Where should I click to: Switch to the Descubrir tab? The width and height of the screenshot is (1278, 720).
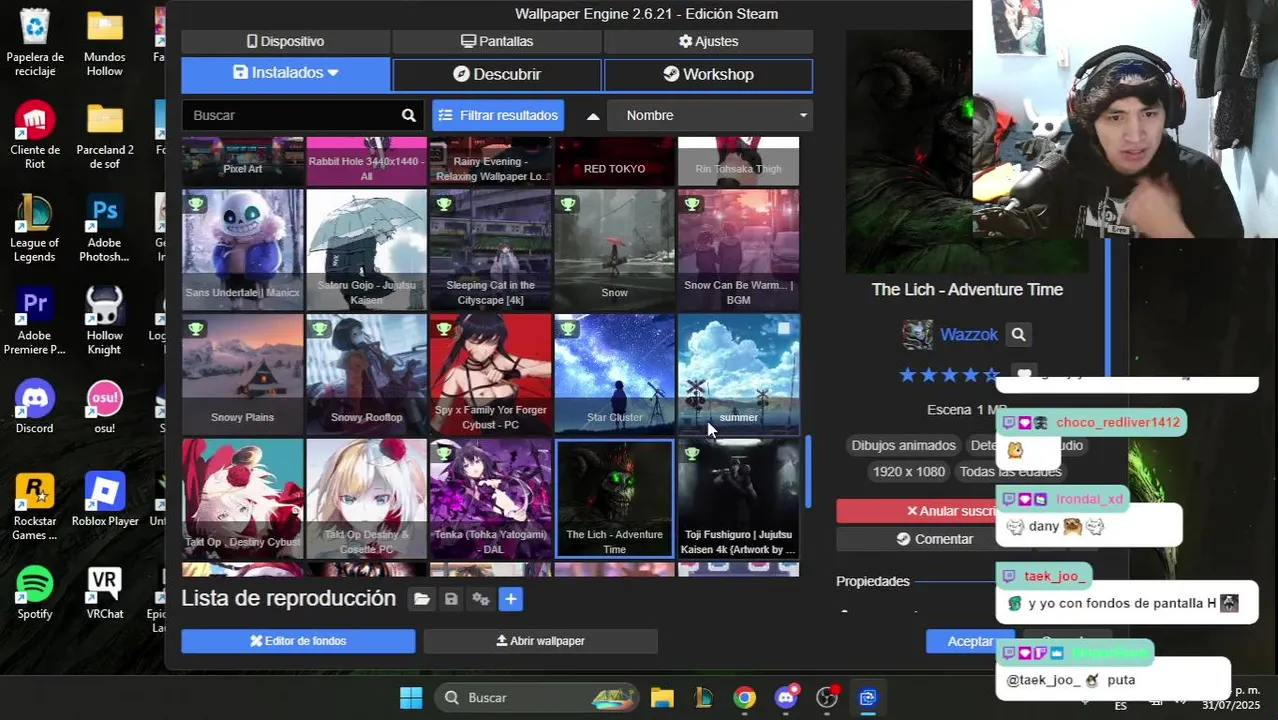coord(497,74)
